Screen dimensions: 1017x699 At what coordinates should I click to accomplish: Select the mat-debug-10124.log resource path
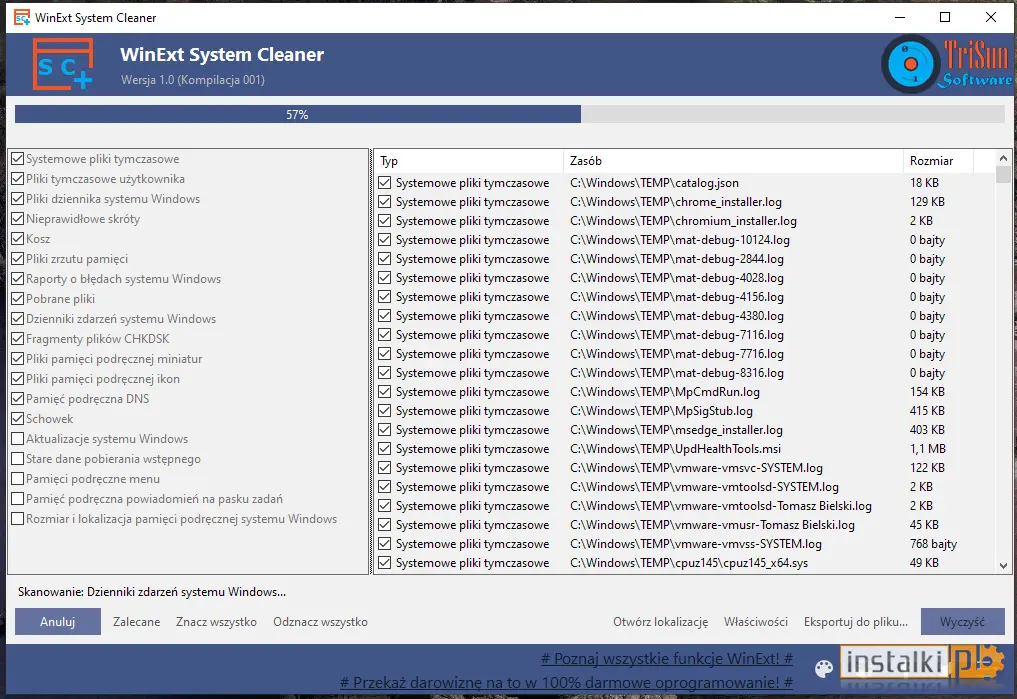click(x=680, y=240)
